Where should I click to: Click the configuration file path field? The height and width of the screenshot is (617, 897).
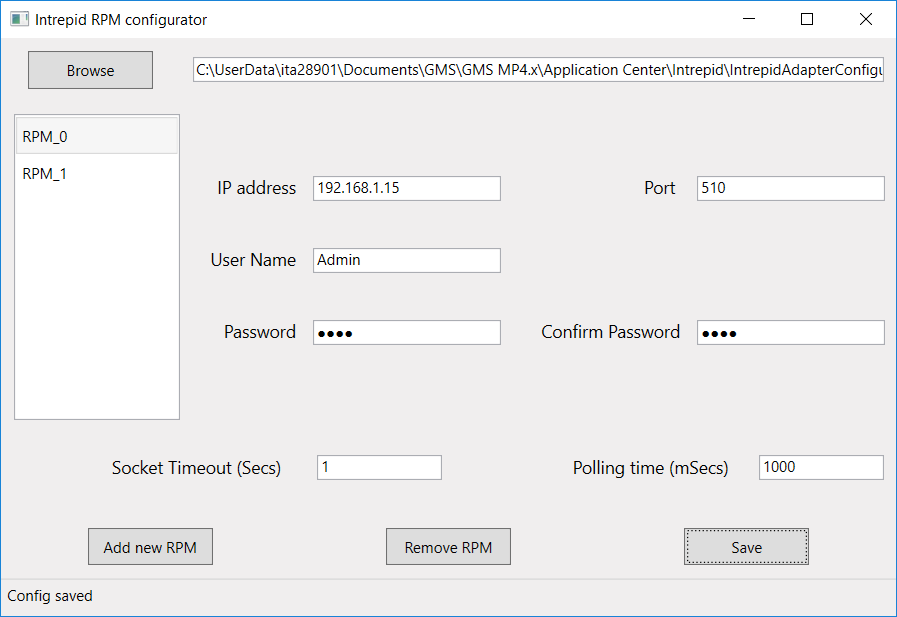[x=538, y=71]
